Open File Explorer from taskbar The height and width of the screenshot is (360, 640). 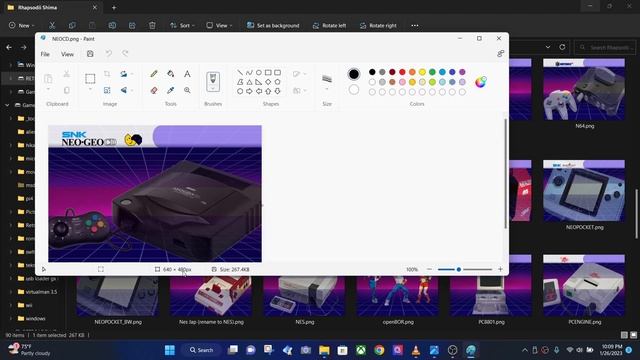pos(324,350)
